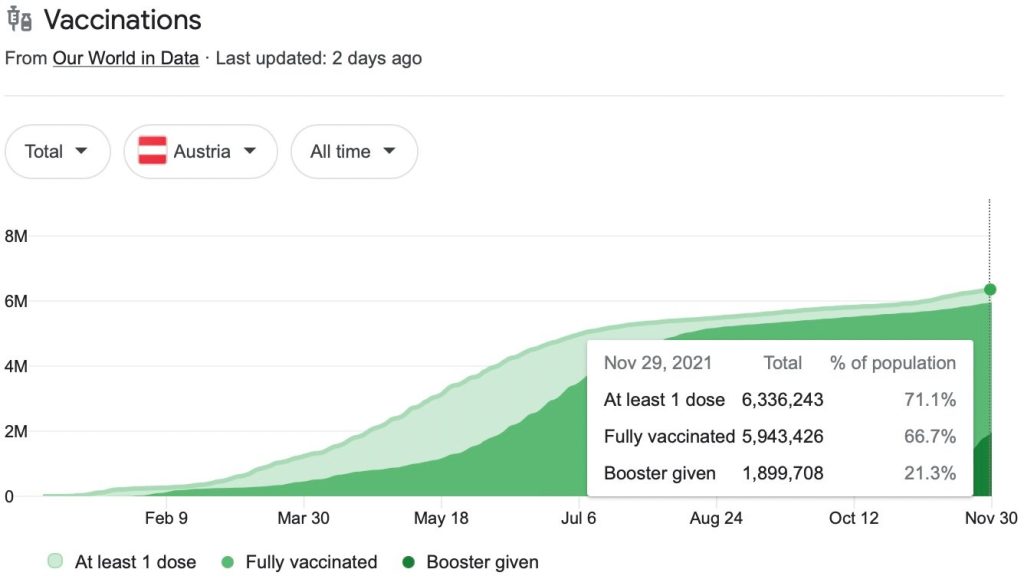Click the light green At least 1 dose legend dot
1024x579 pixels.
pos(55,562)
